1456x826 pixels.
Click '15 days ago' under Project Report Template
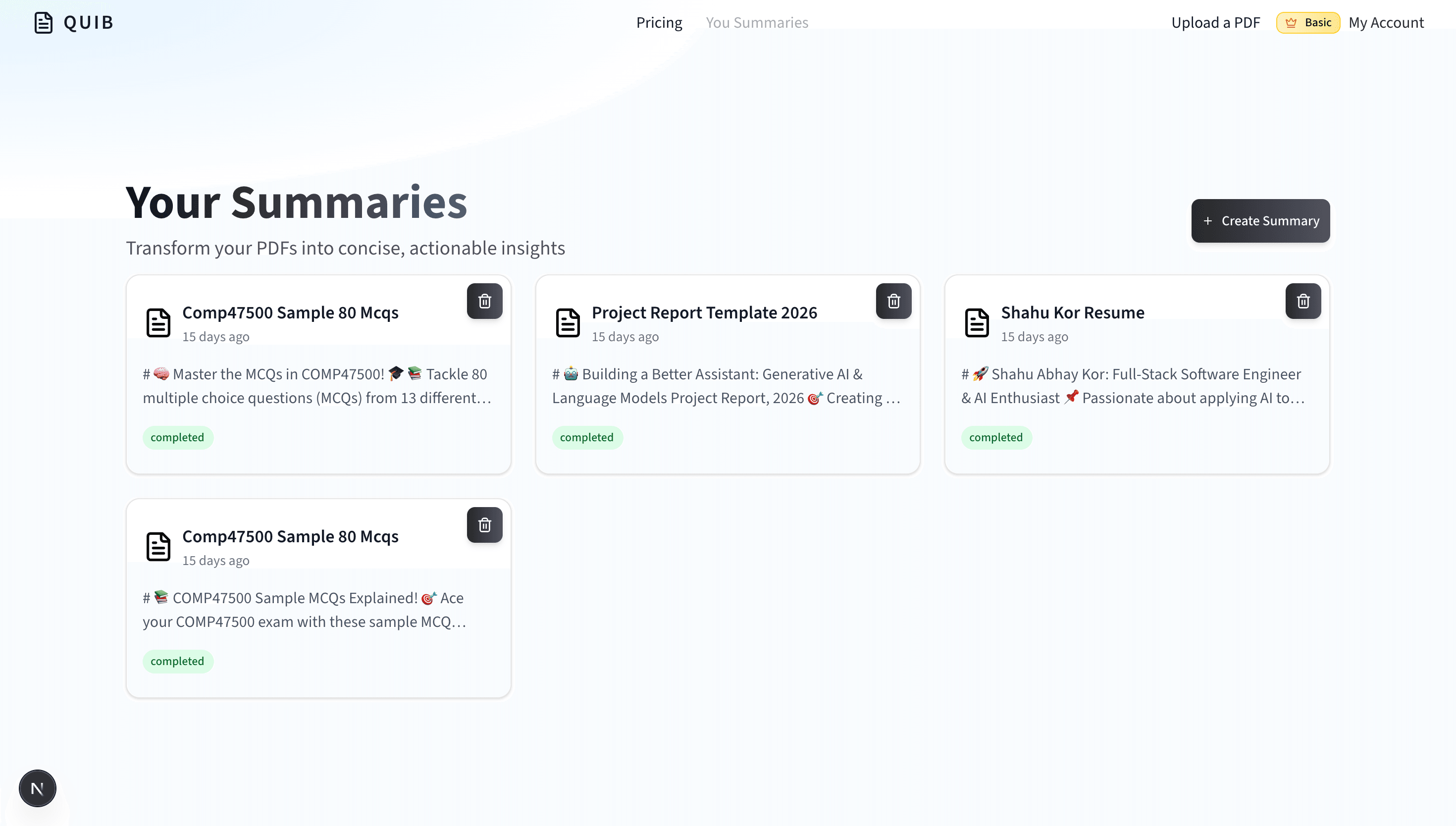click(x=625, y=336)
